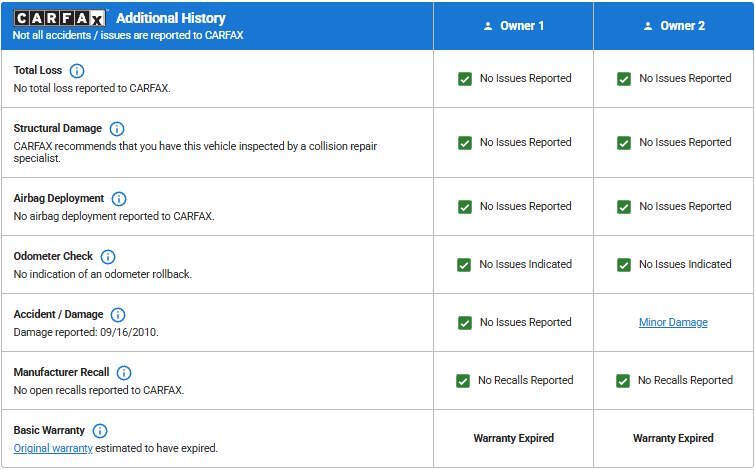755x469 pixels.
Task: Follow the Original warranty link
Action: tap(53, 448)
